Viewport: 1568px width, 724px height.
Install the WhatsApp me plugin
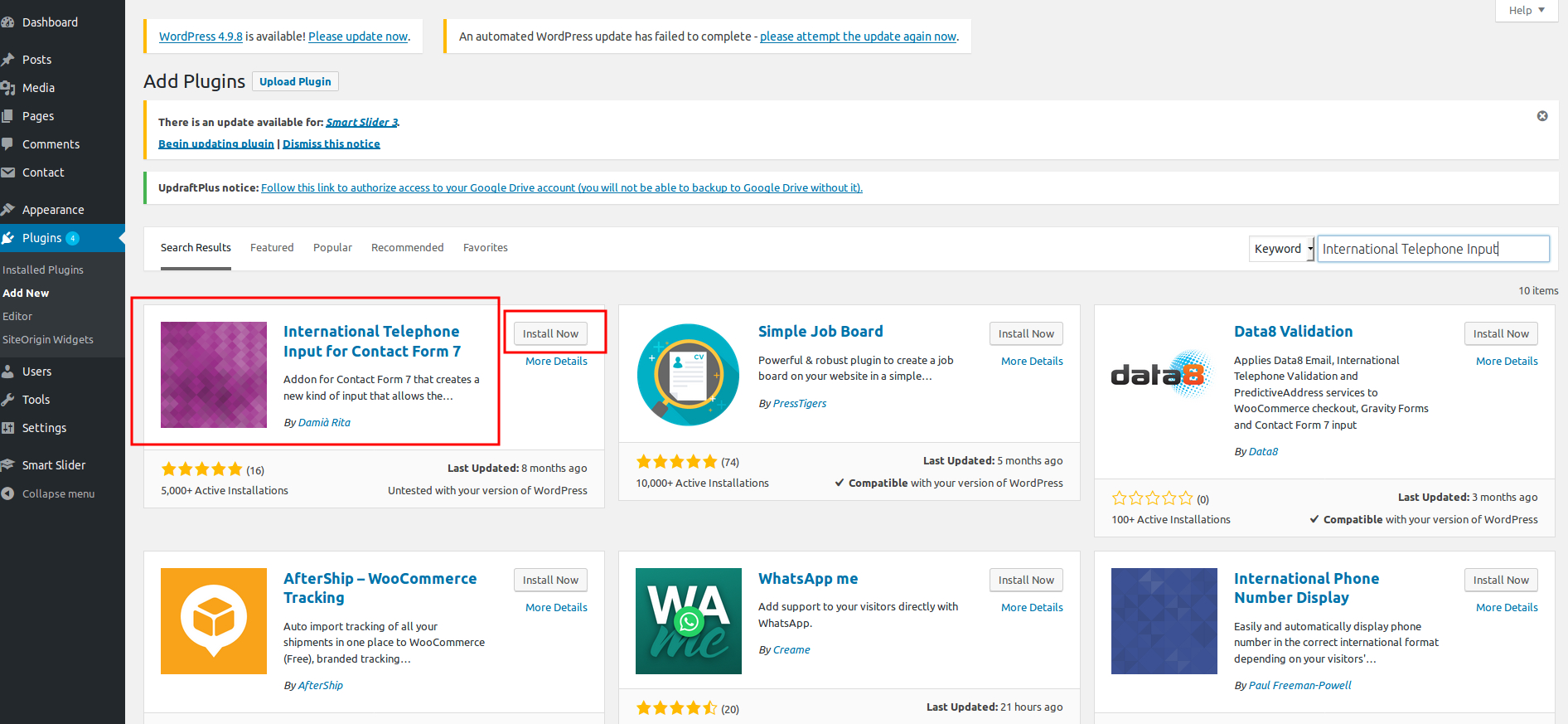click(x=1026, y=580)
